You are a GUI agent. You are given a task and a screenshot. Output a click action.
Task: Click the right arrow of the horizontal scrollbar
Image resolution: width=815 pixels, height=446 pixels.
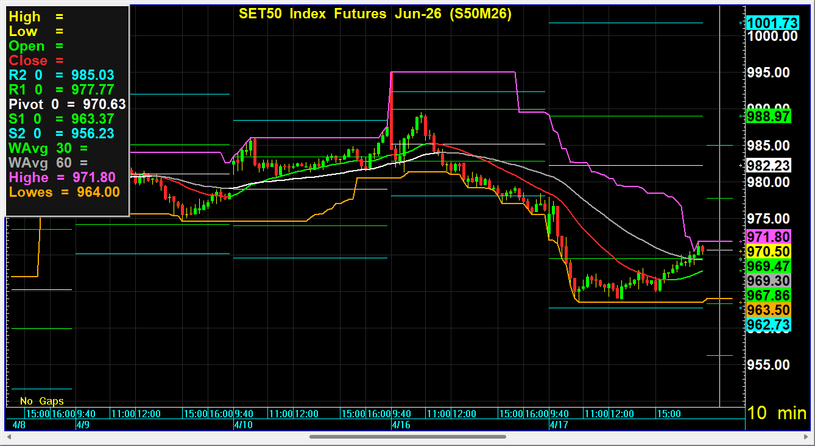point(804,437)
